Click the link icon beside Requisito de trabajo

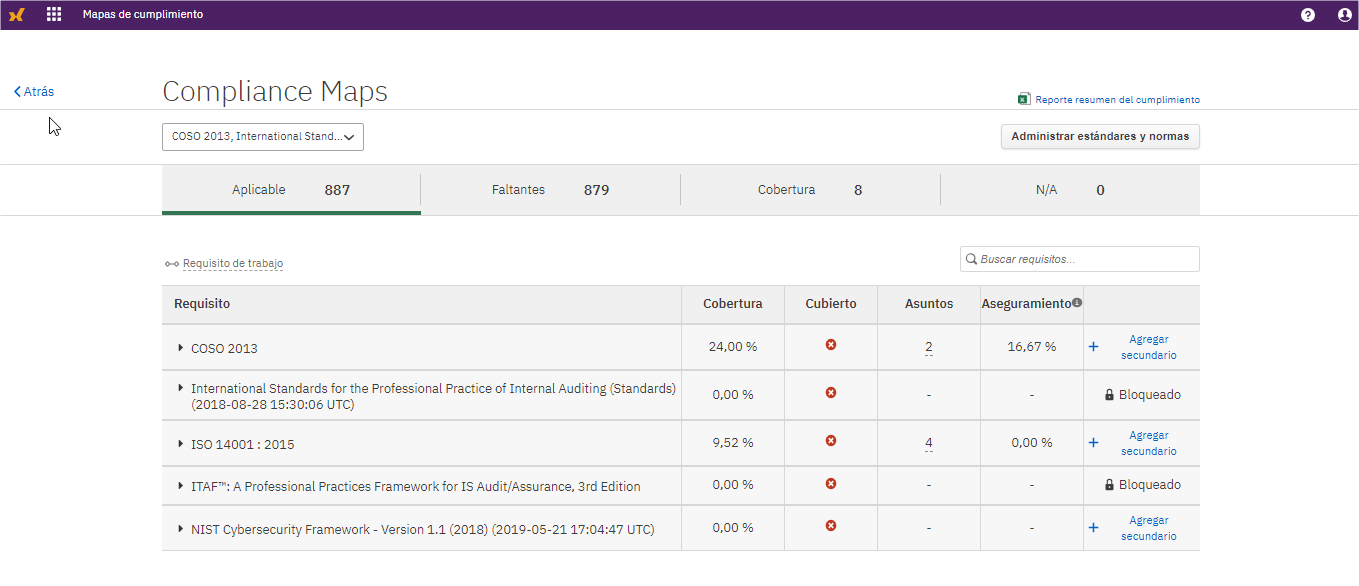pos(171,264)
